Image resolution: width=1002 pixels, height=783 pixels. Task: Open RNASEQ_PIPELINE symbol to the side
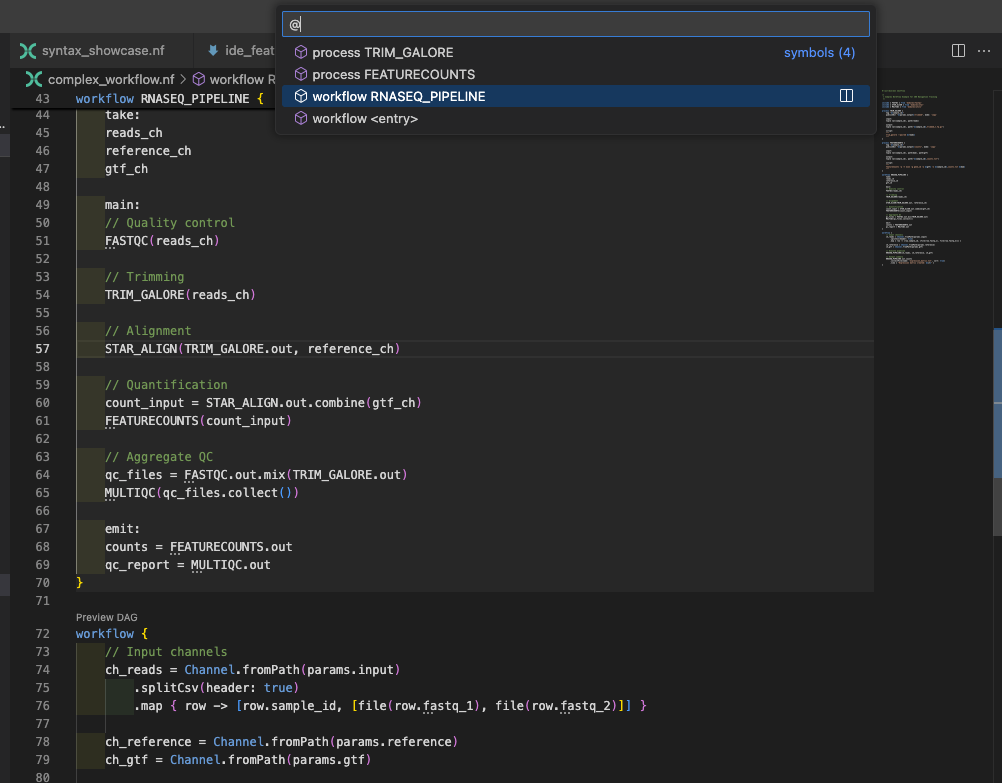click(x=846, y=96)
